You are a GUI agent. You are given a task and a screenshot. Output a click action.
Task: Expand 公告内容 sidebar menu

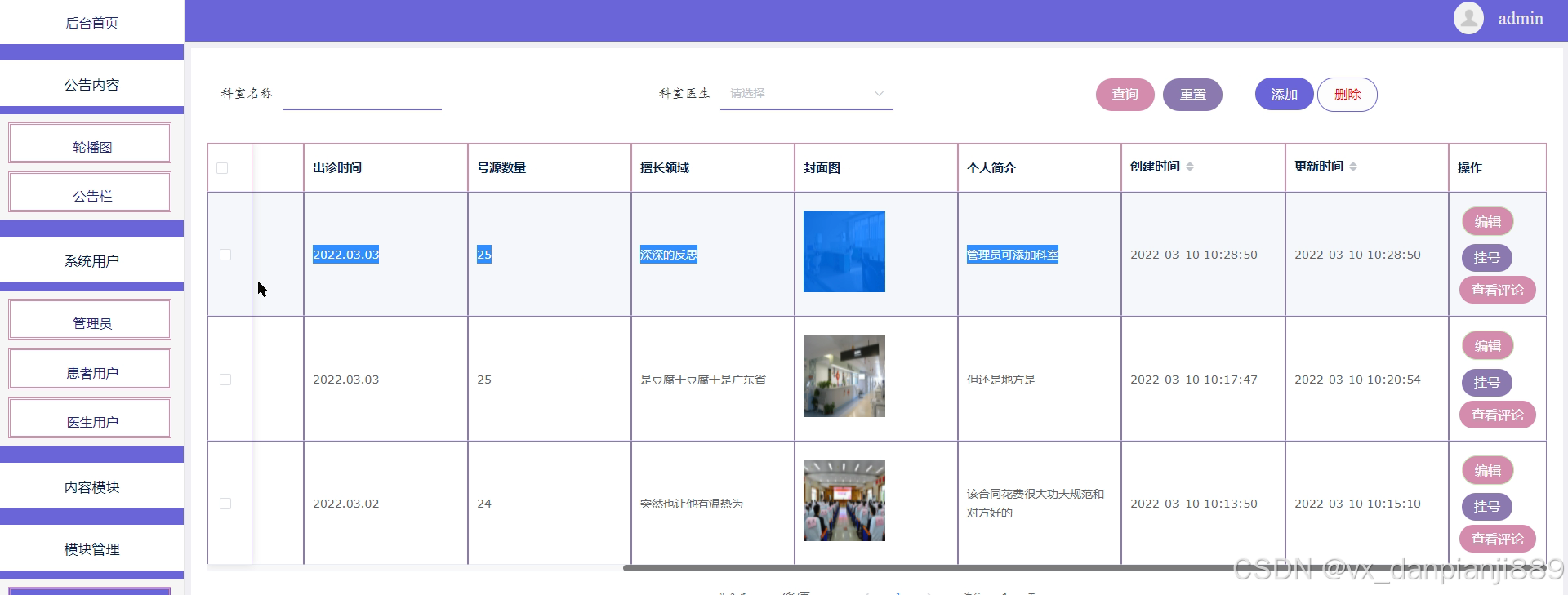91,85
